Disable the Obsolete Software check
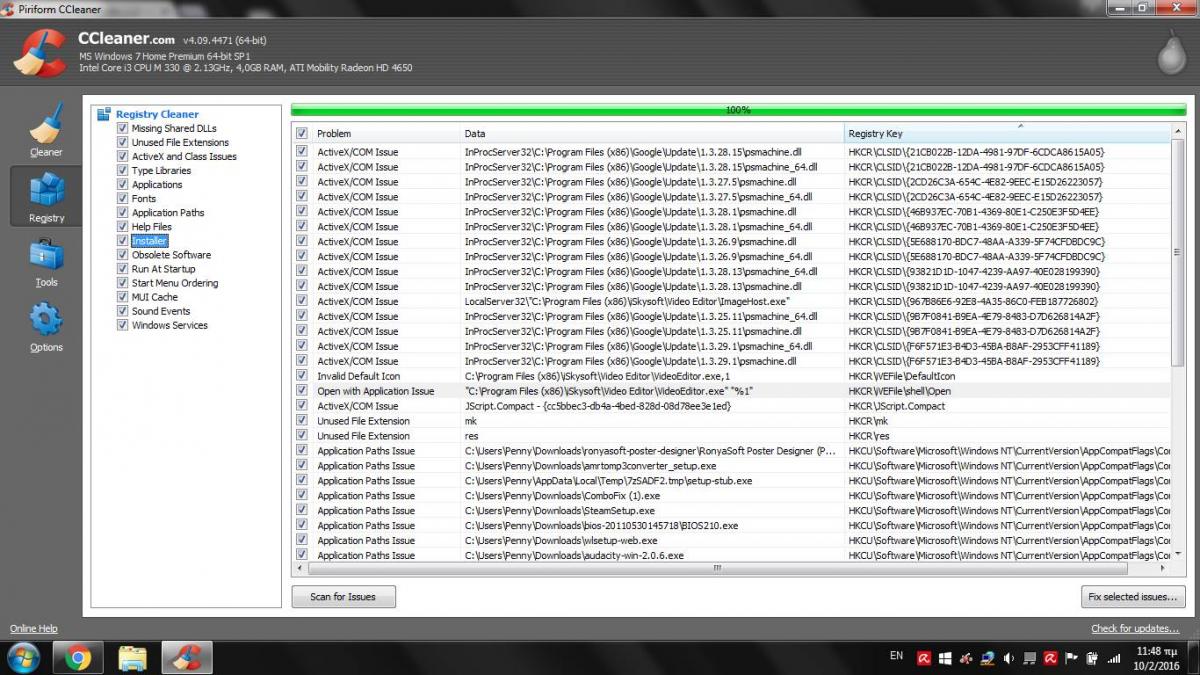Image resolution: width=1200 pixels, height=675 pixels. [123, 255]
